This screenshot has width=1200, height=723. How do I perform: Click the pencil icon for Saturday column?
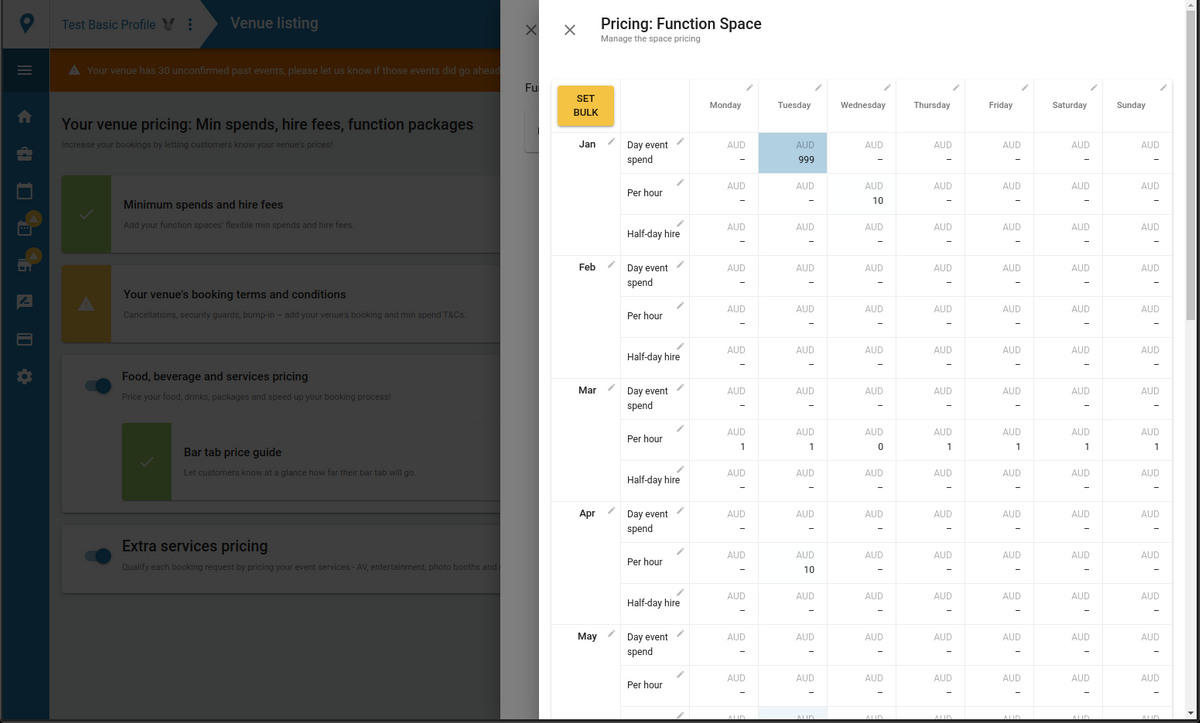[1093, 88]
